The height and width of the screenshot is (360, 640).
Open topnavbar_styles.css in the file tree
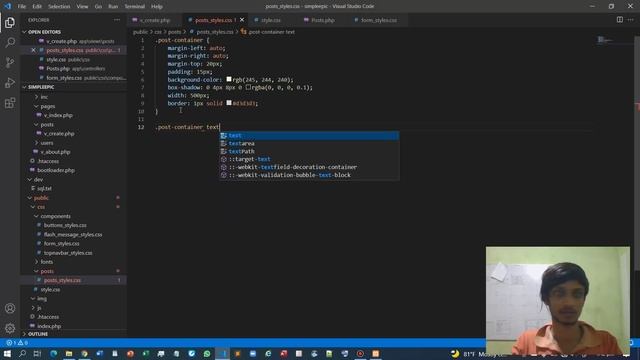coord(68,253)
